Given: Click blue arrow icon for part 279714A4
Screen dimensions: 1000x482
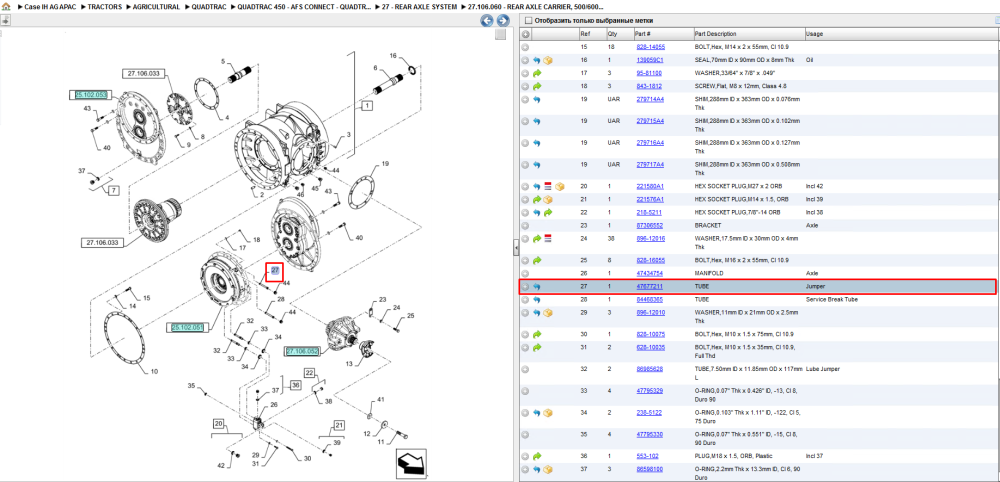Looking at the screenshot, I should [536, 99].
